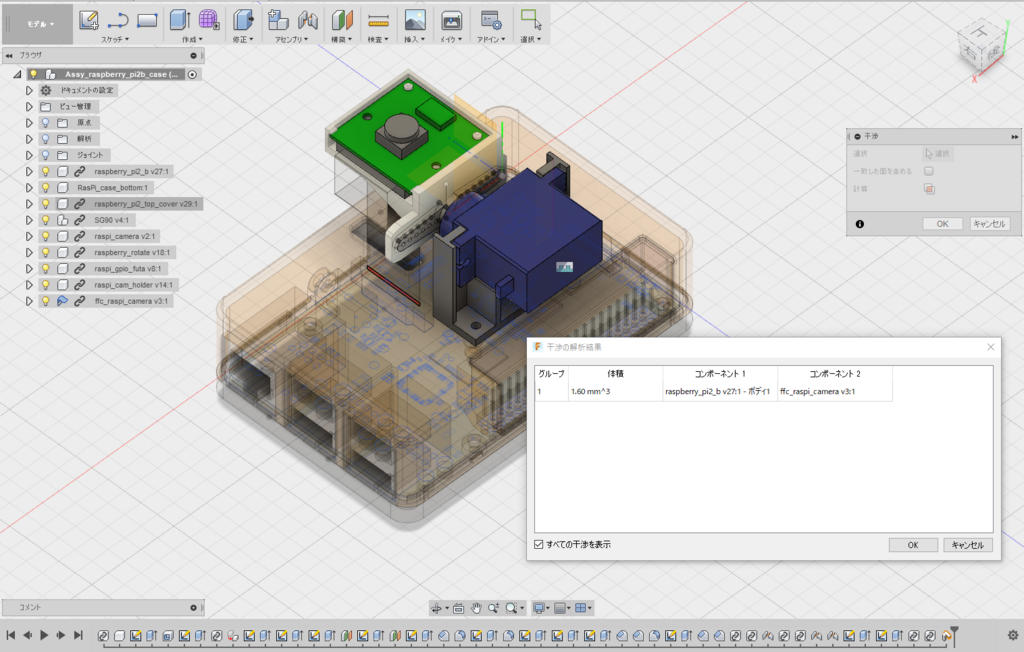Toggle ジョイント folder lightbulb
1024x652 pixels.
tap(46, 155)
